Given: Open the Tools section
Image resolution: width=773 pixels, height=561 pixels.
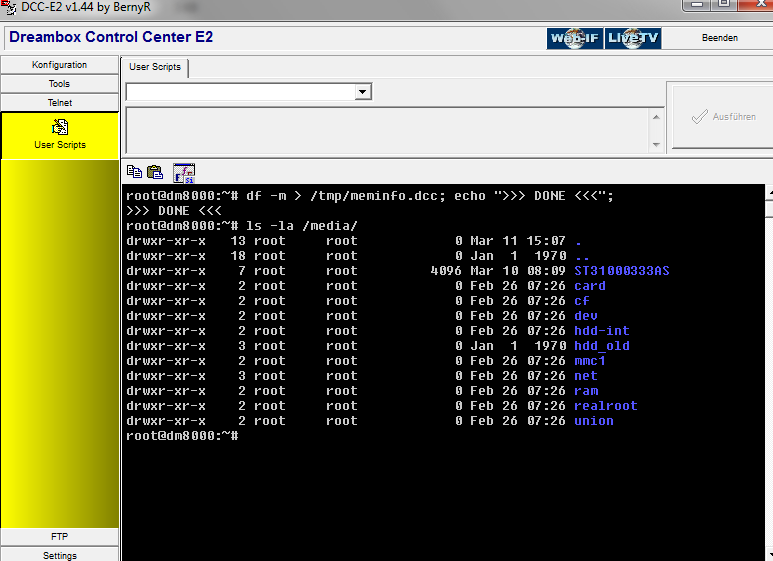Looking at the screenshot, I should (60, 84).
